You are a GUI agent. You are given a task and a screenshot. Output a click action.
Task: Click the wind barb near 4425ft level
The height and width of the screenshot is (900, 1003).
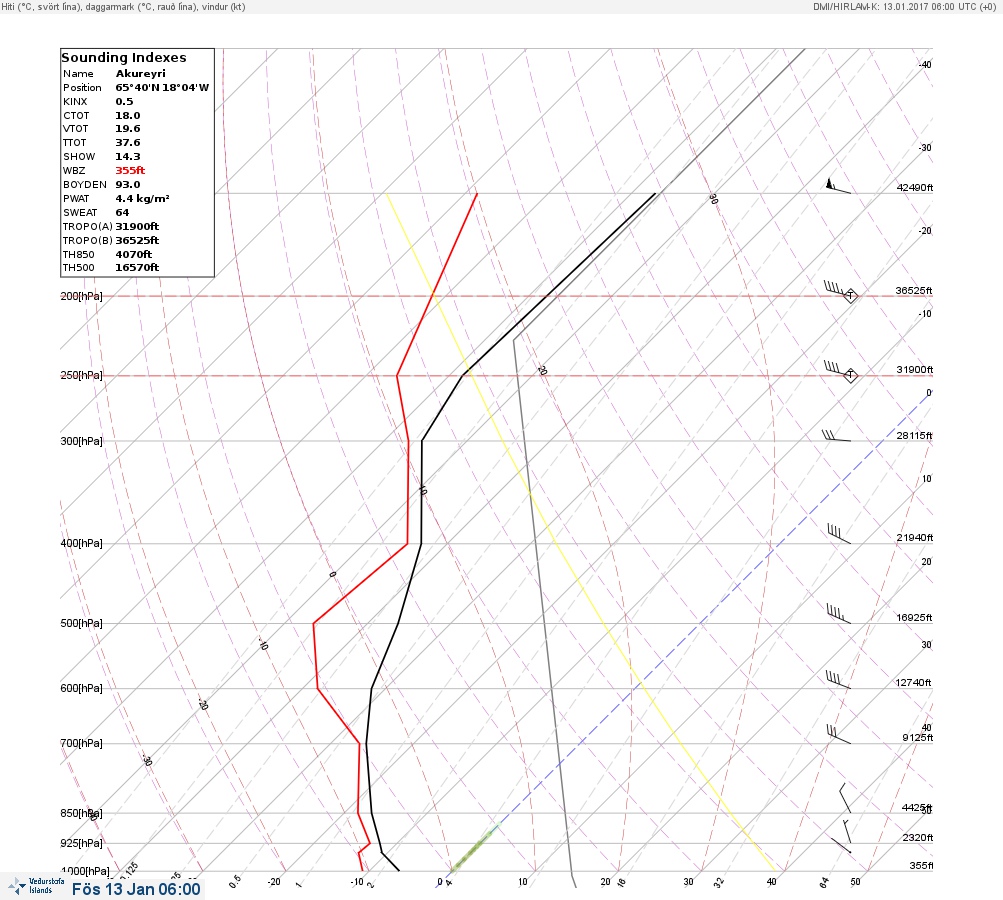pyautogui.click(x=845, y=798)
